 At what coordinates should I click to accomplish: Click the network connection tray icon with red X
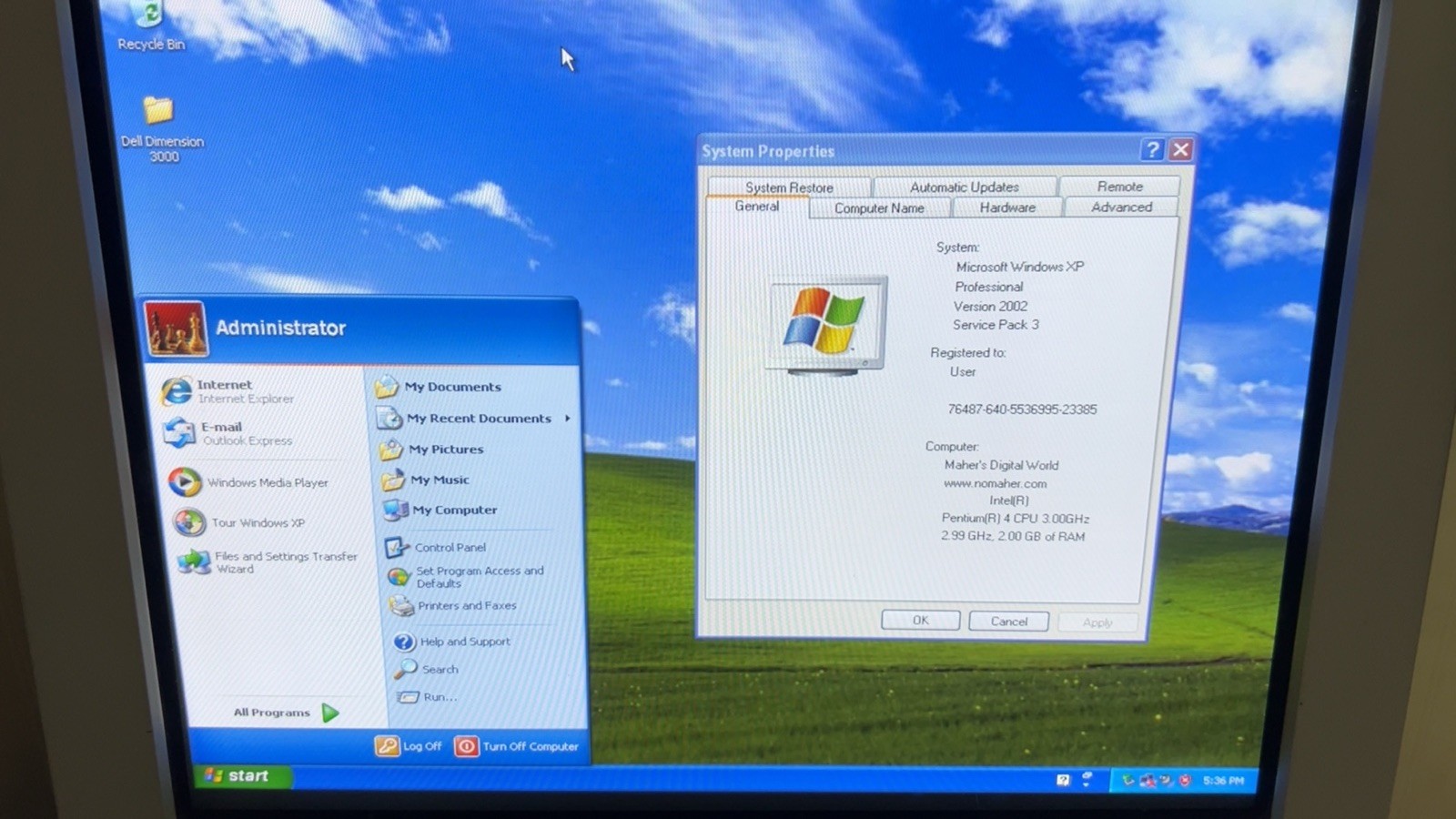[x=1149, y=780]
